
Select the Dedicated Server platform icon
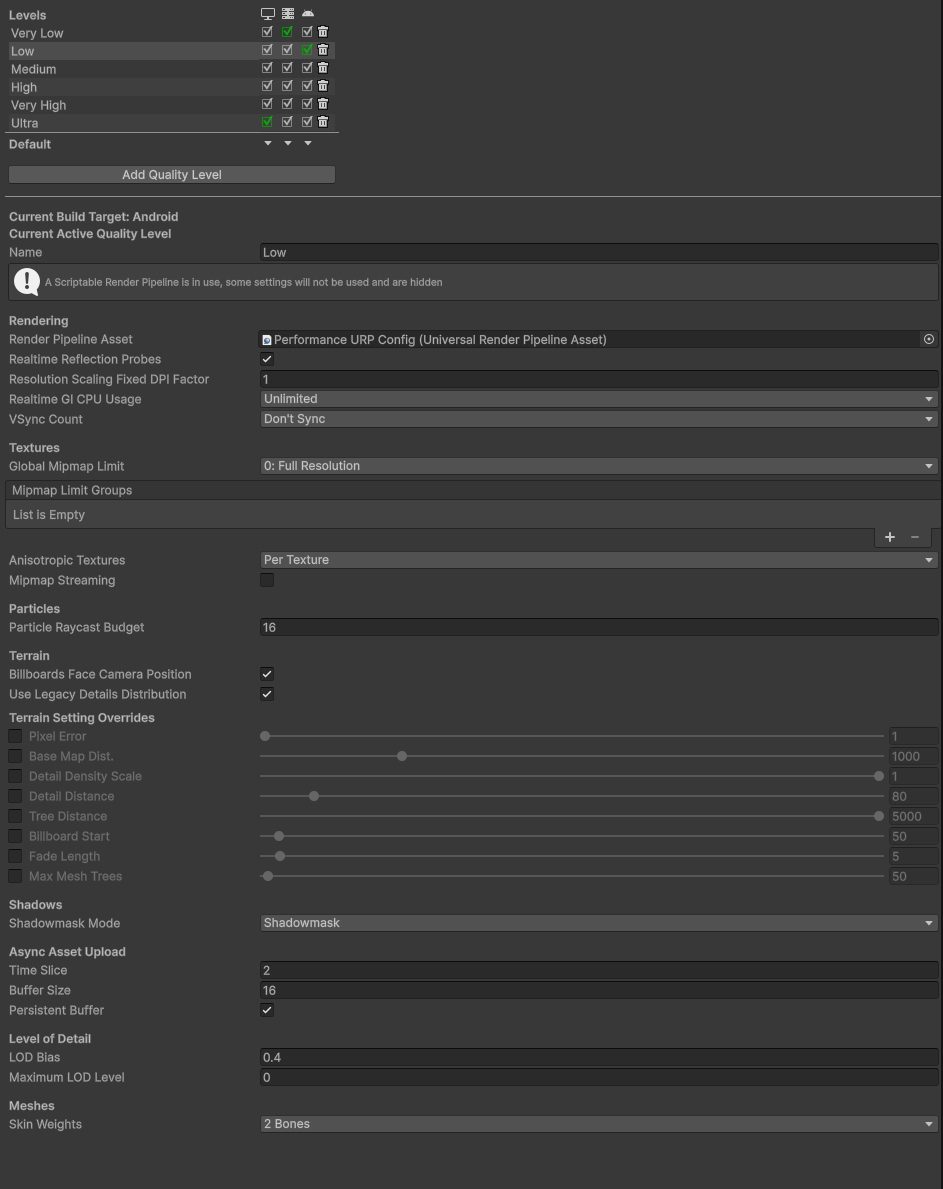287,13
